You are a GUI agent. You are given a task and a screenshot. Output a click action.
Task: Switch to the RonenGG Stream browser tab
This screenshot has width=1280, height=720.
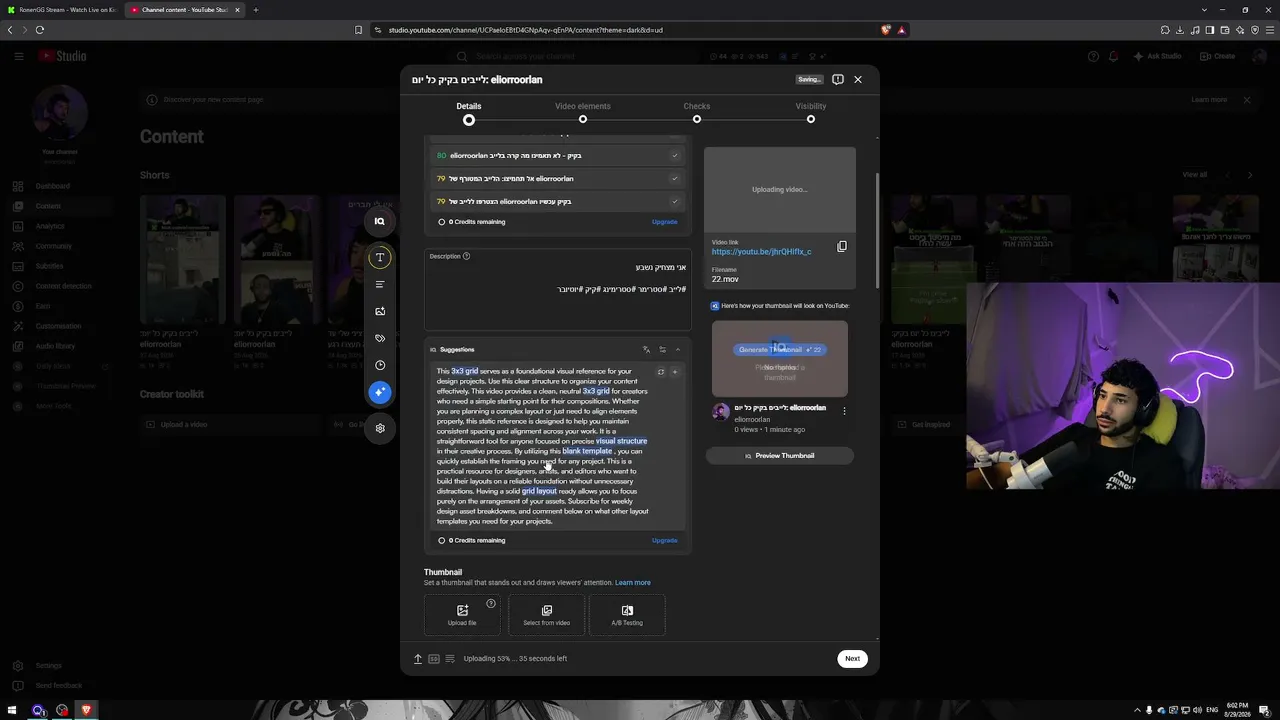click(x=62, y=10)
